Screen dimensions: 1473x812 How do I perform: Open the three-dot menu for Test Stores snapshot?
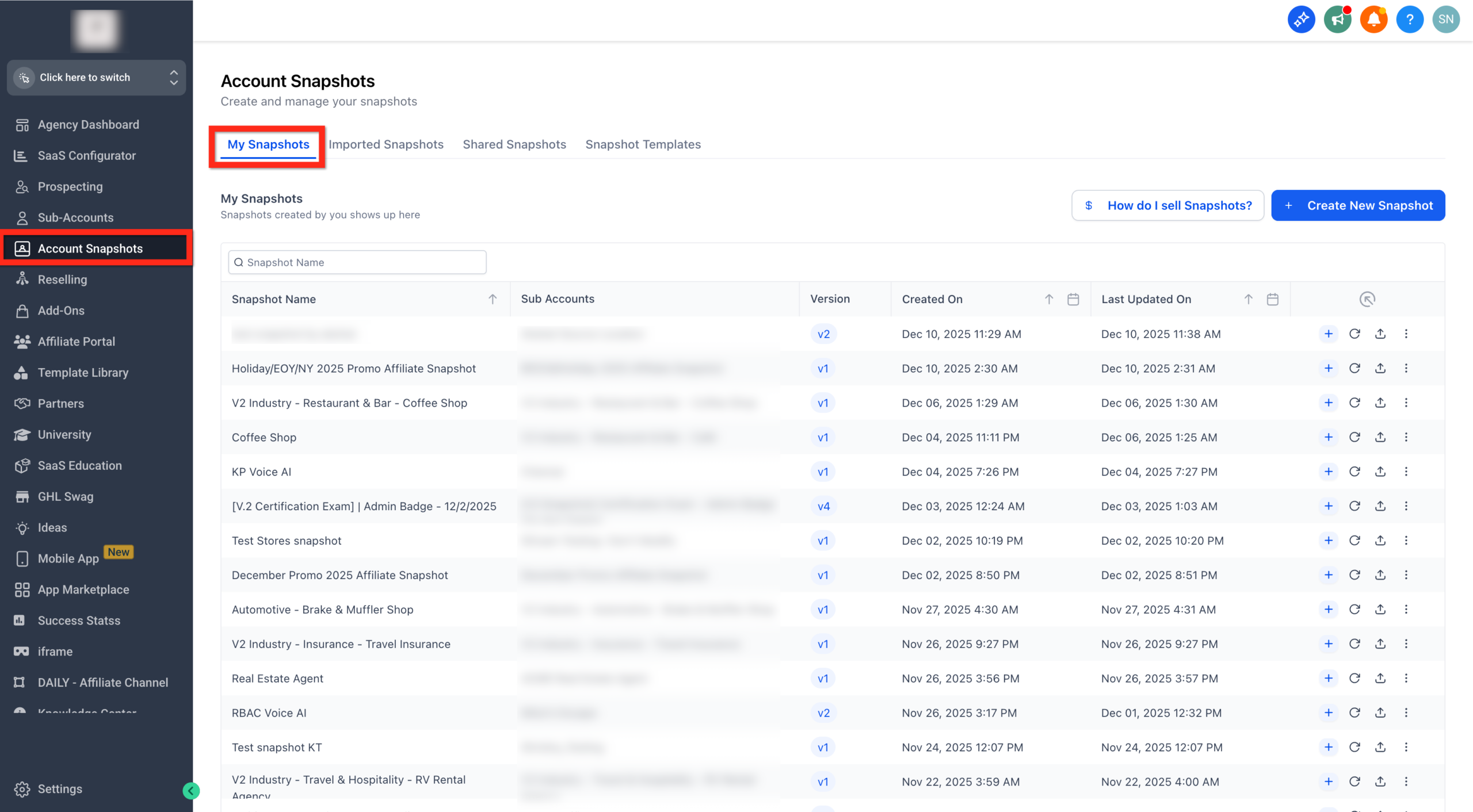coord(1407,541)
